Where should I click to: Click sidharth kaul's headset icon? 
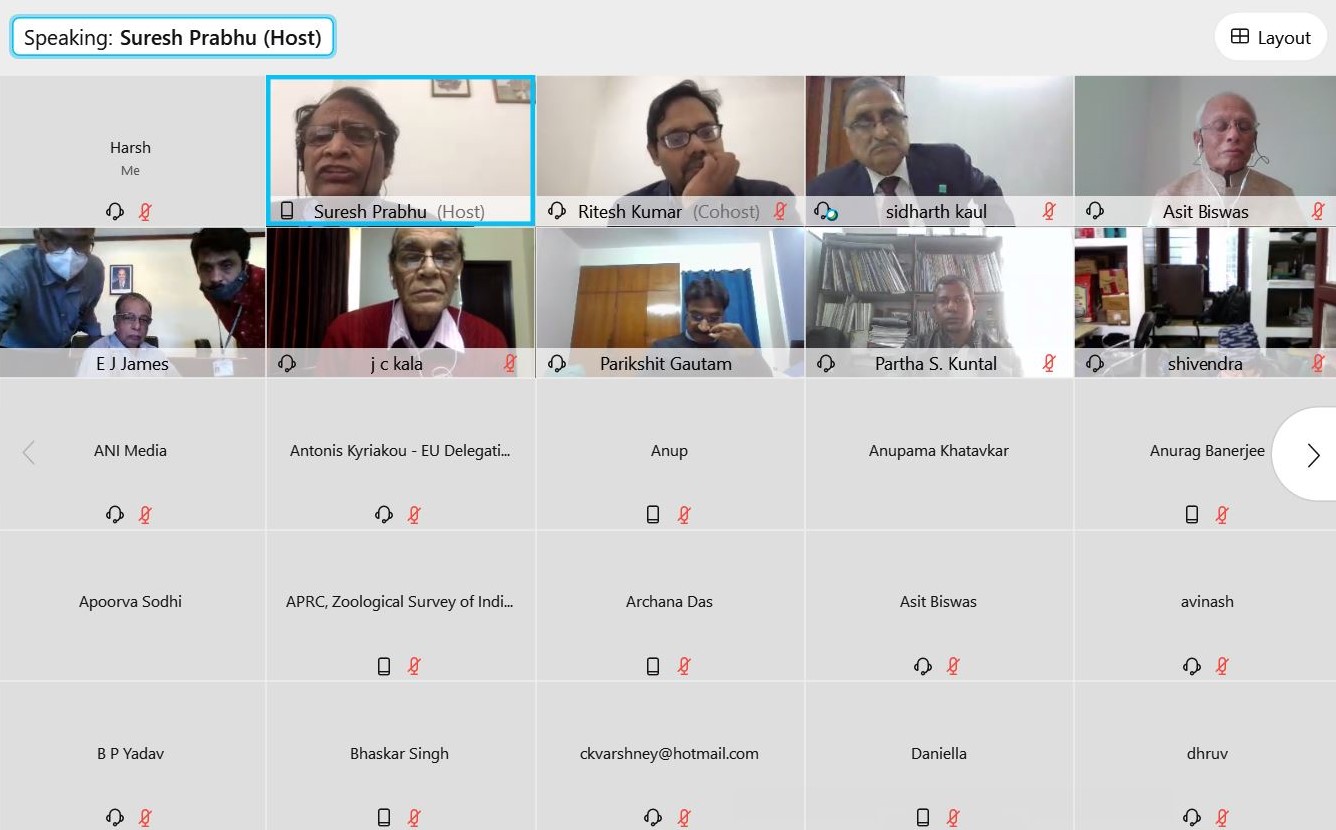point(825,211)
